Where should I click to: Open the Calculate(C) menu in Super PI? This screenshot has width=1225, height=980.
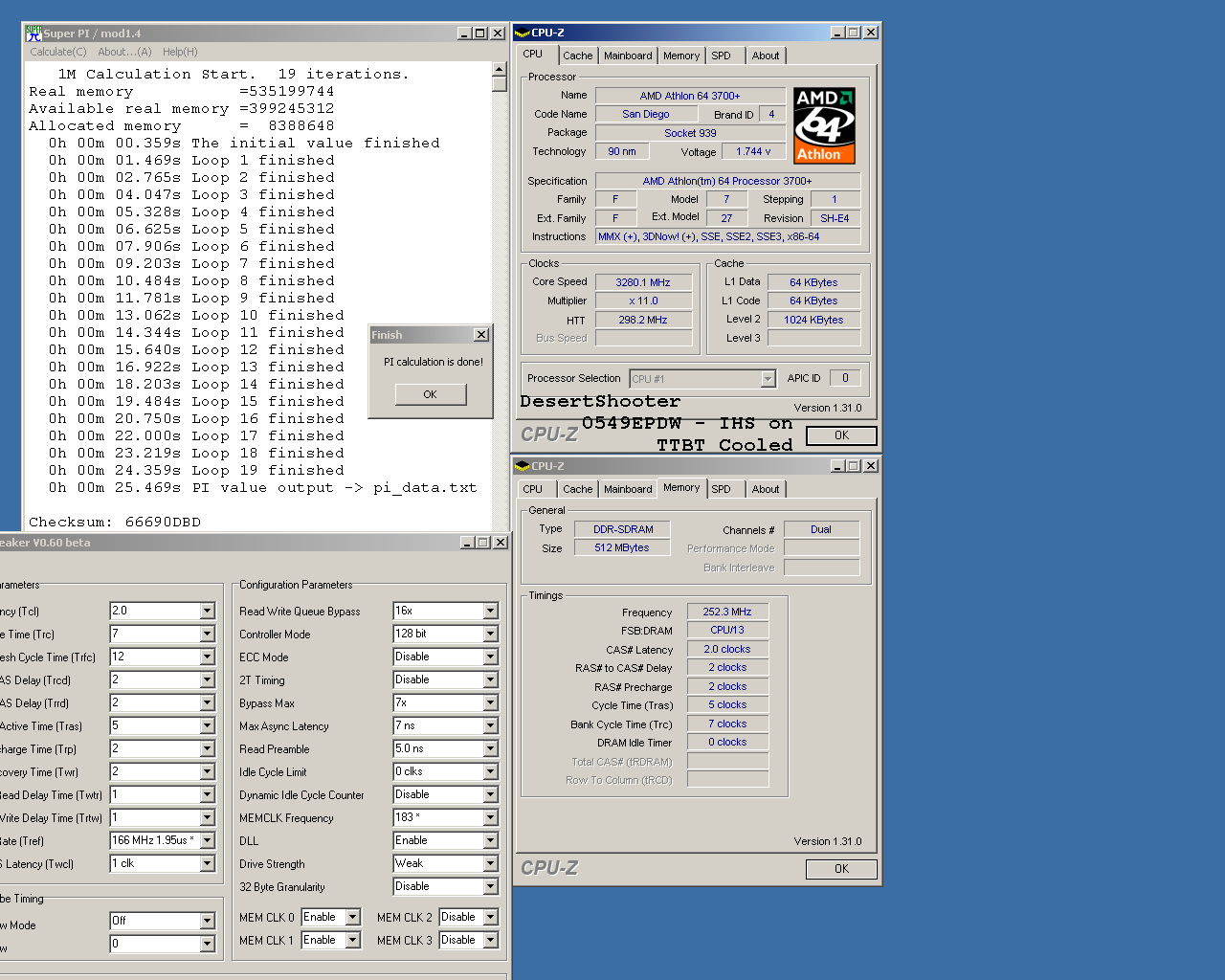(x=58, y=52)
